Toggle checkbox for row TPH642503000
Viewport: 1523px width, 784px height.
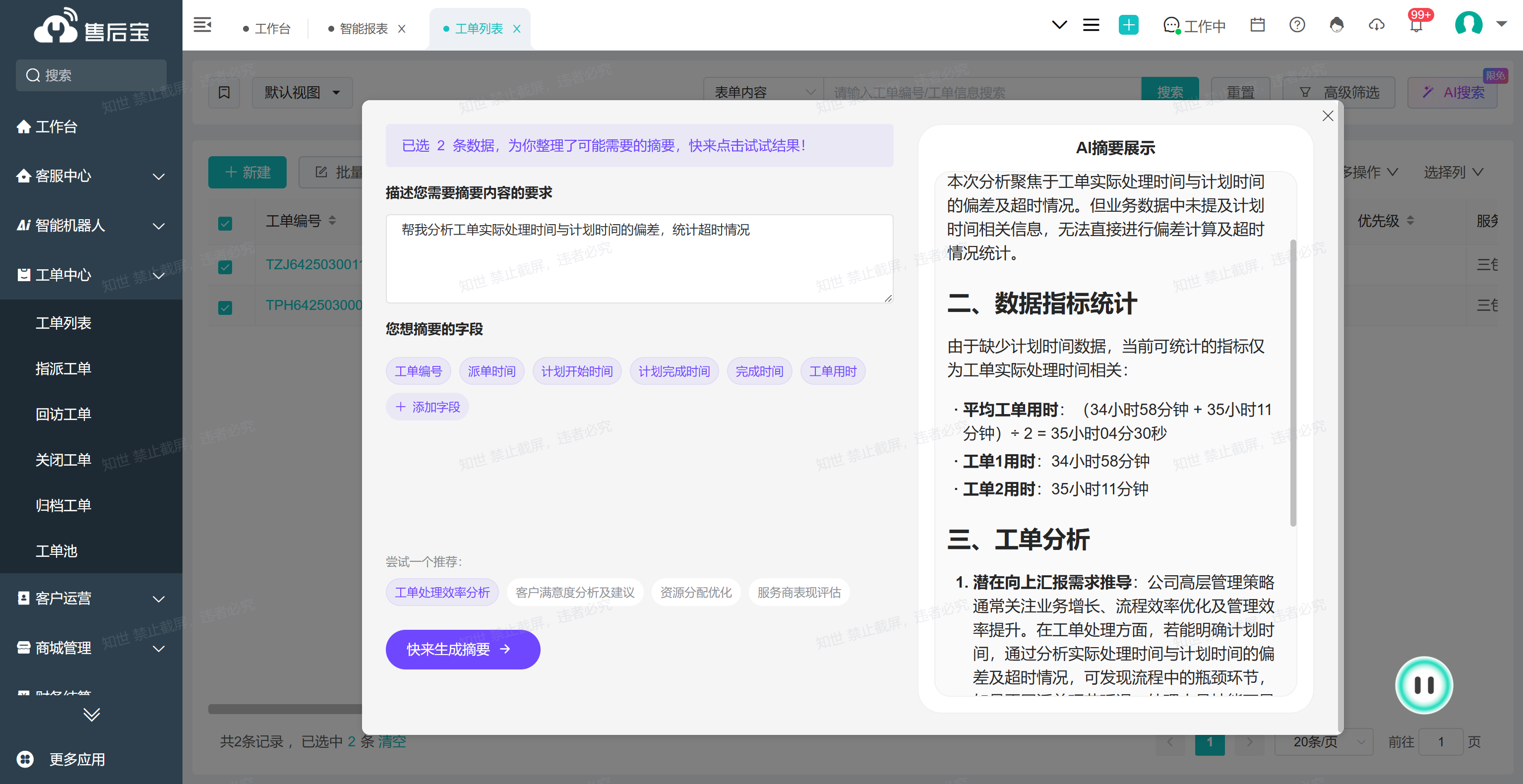(x=225, y=307)
